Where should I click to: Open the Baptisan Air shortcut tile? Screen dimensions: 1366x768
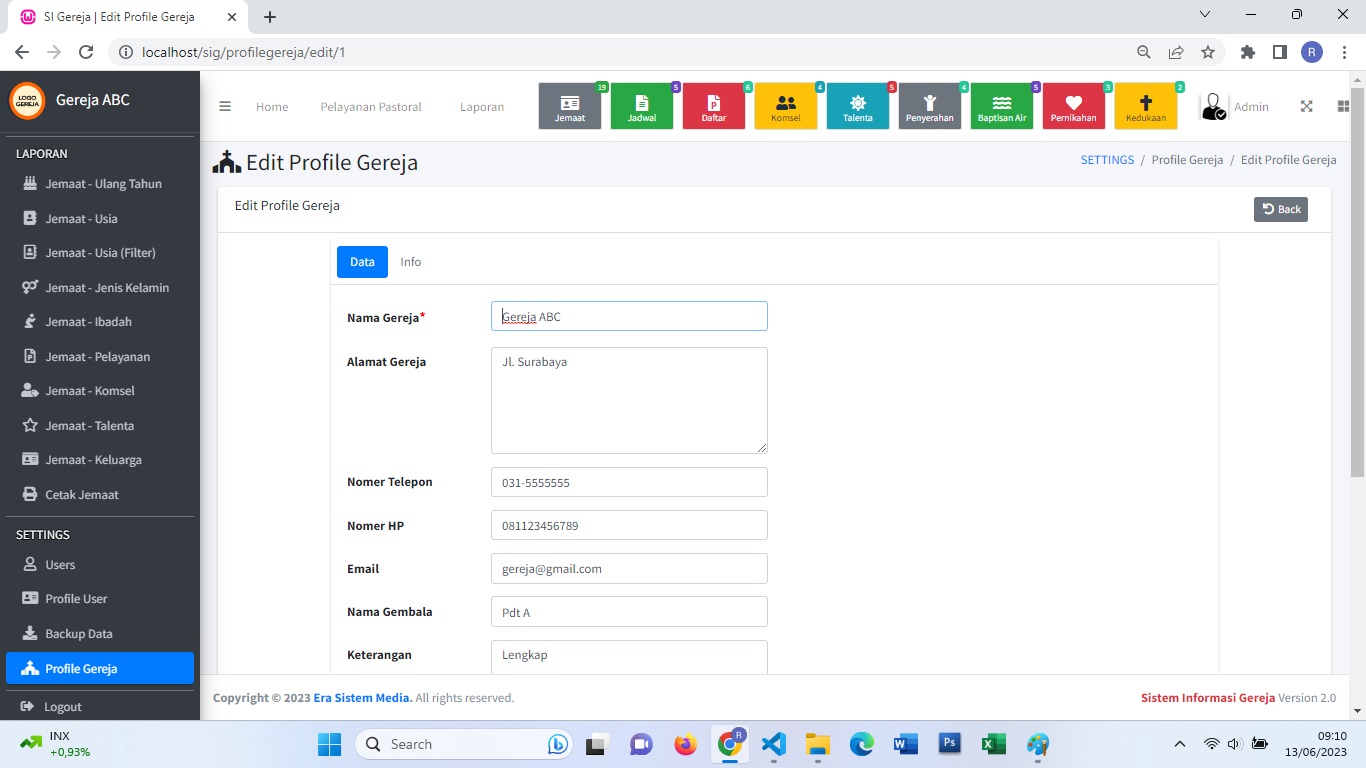pyautogui.click(x=1002, y=106)
